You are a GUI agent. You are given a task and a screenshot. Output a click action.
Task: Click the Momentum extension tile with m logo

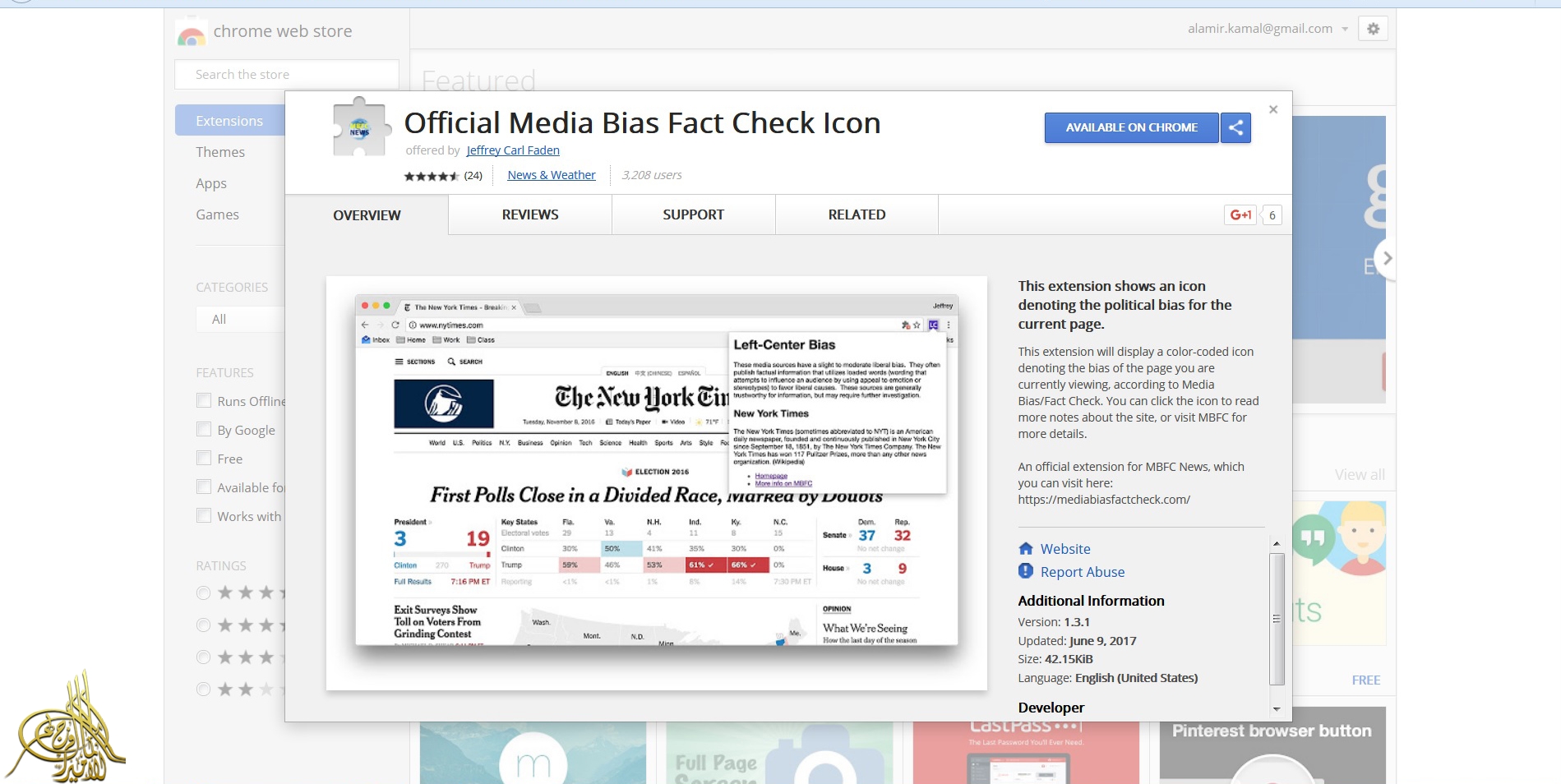533,753
